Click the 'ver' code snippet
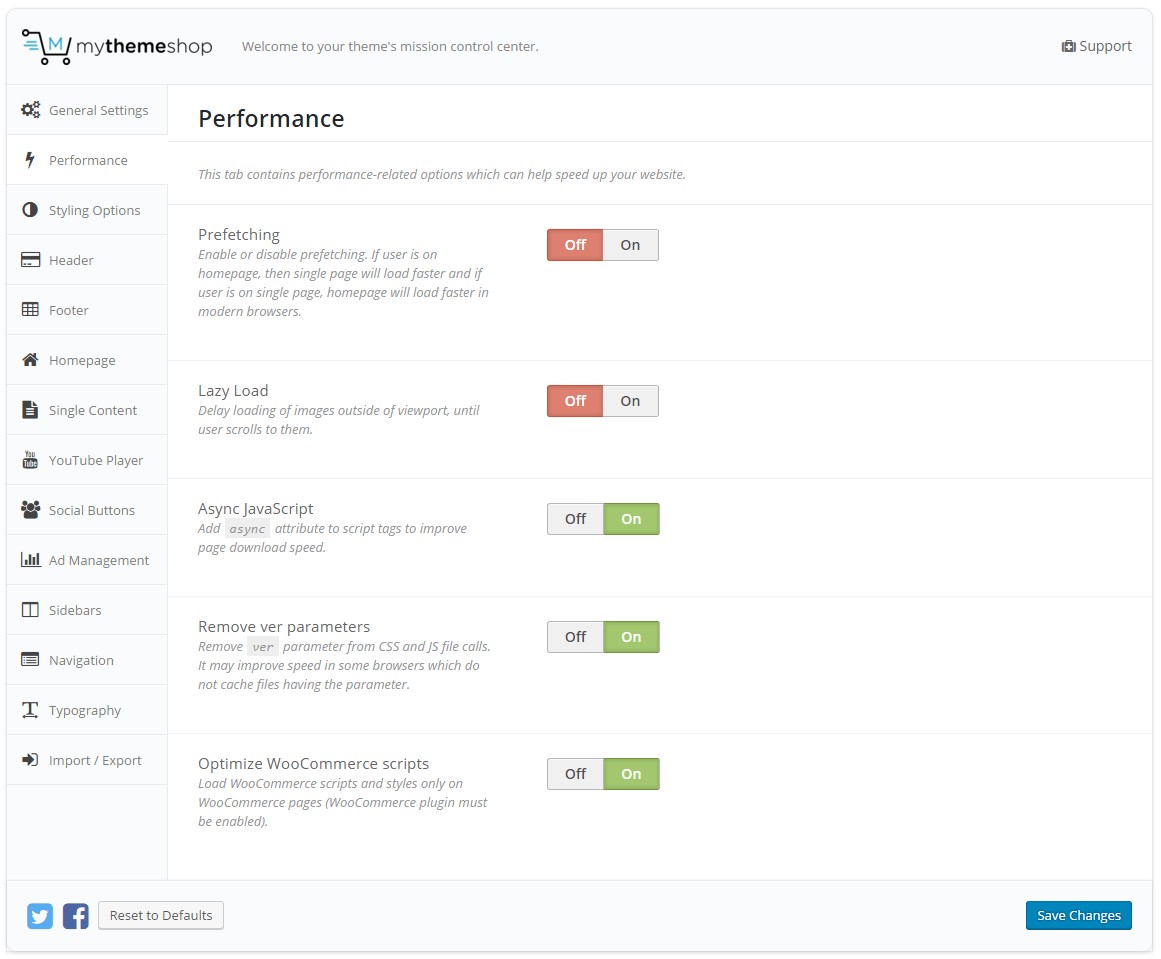The width and height of the screenshot is (1161, 959). [263, 646]
